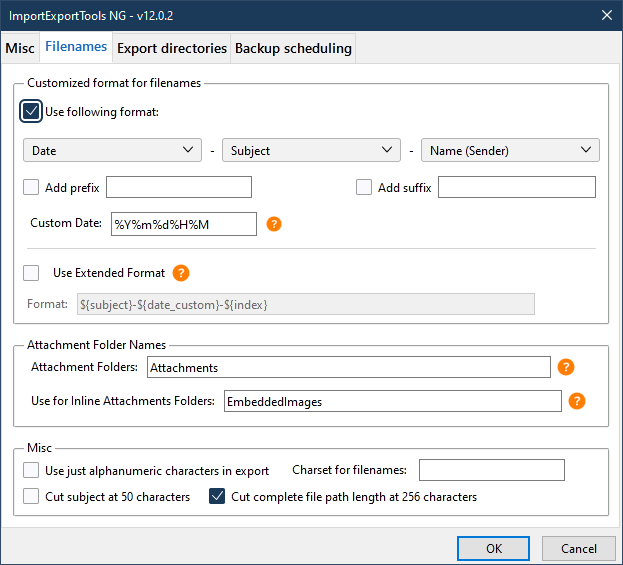This screenshot has height=565, width=623.
Task: Close the ImportExportTools NG dialog
Action: click(x=606, y=14)
